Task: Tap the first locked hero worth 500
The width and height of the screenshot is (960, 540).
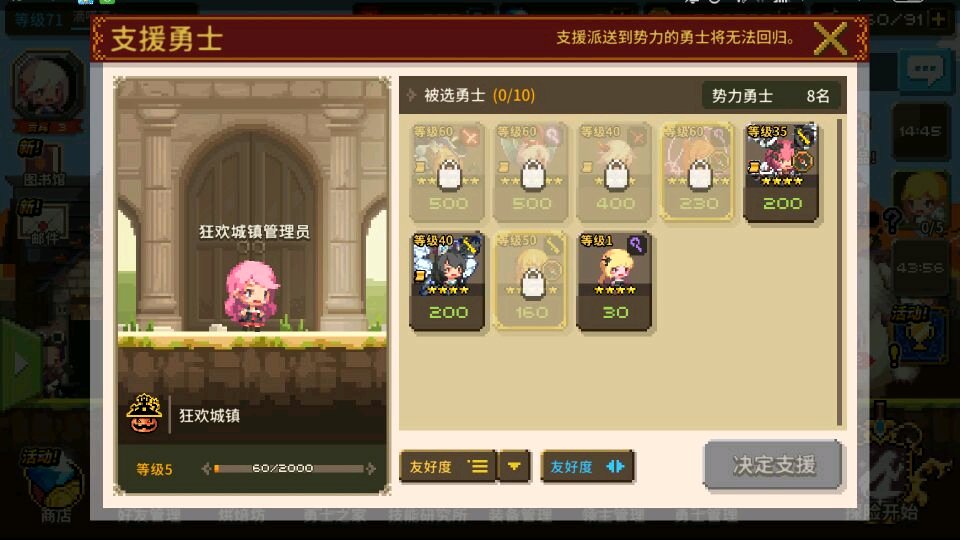Action: [447, 171]
